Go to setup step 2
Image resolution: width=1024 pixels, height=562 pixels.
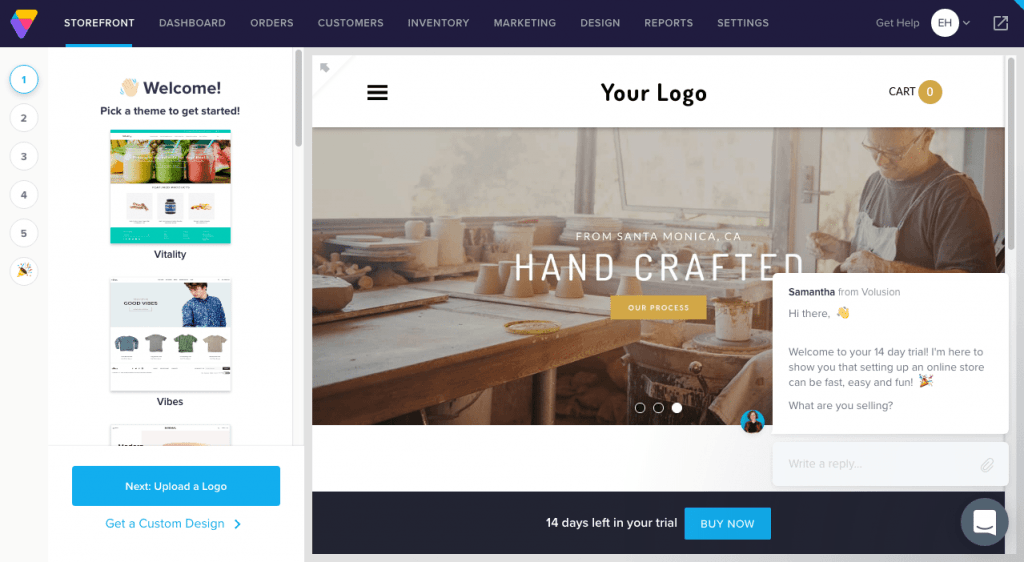point(24,118)
